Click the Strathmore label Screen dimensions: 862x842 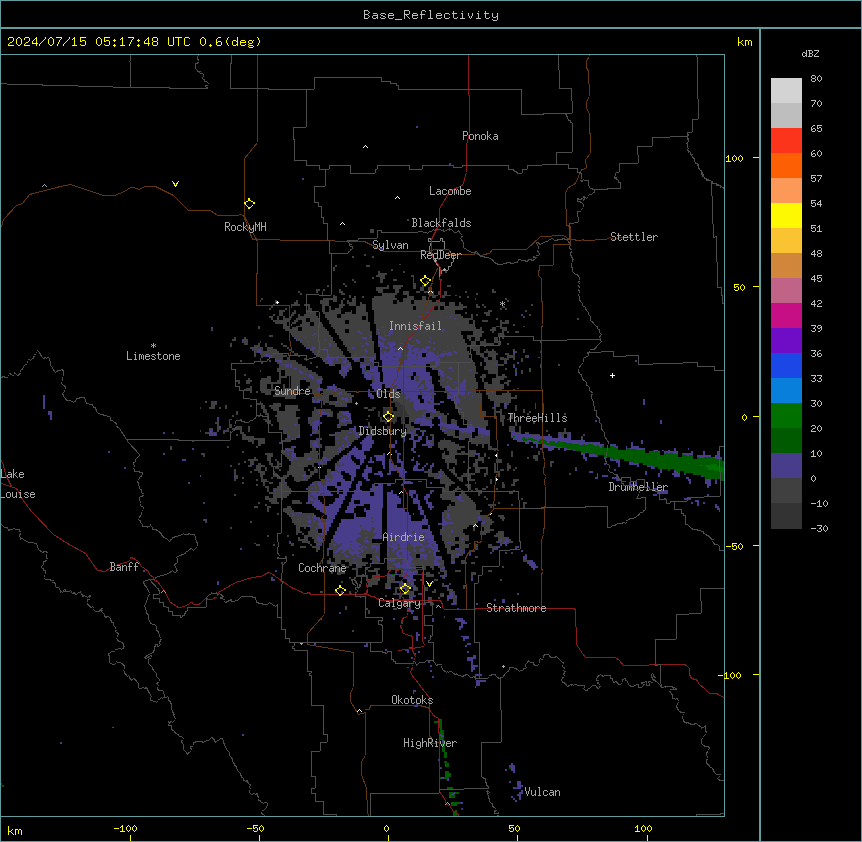516,608
